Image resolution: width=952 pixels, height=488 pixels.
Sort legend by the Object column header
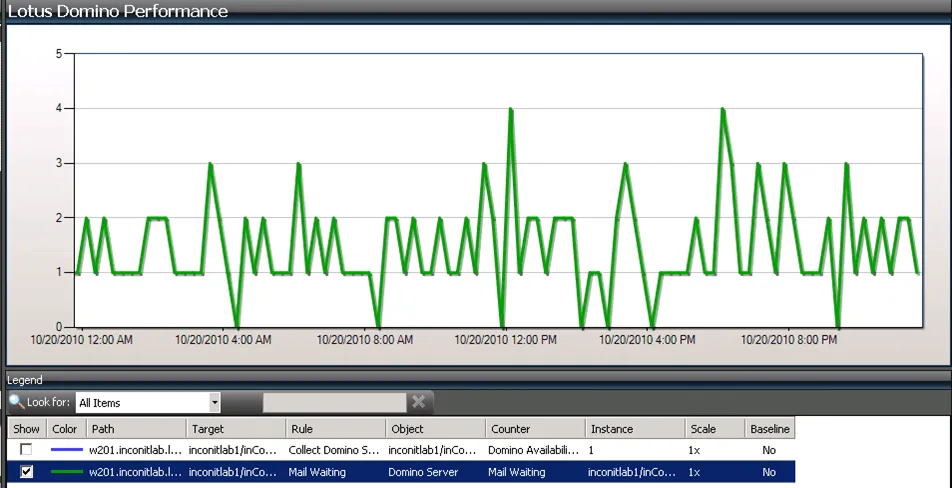click(x=435, y=429)
